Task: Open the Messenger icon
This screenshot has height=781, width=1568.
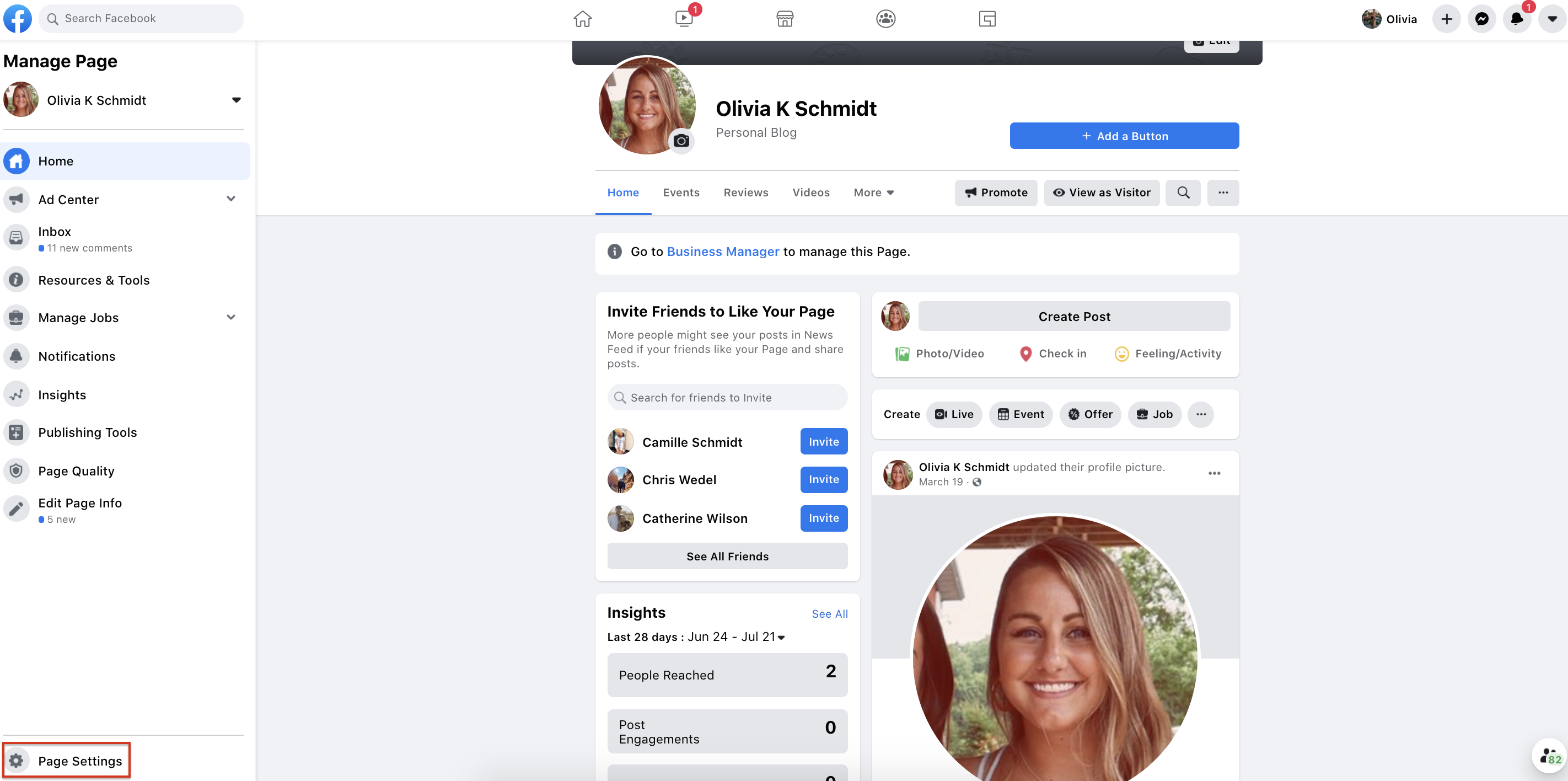Action: click(1482, 19)
